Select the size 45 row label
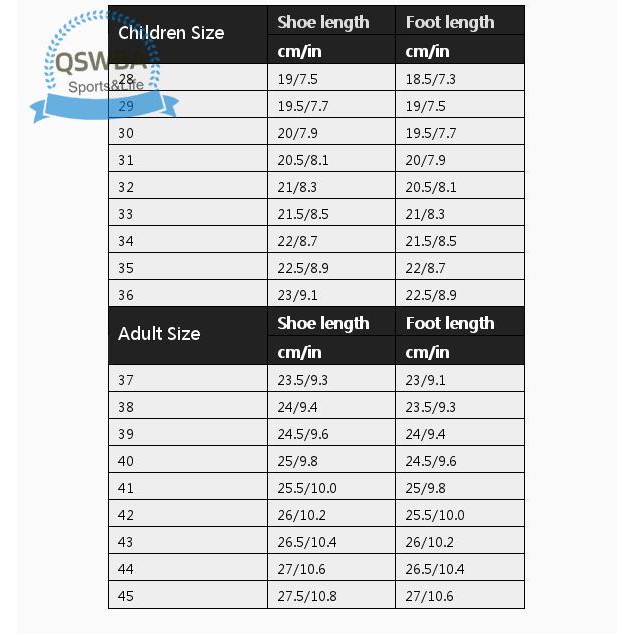The image size is (634, 634). point(127,596)
